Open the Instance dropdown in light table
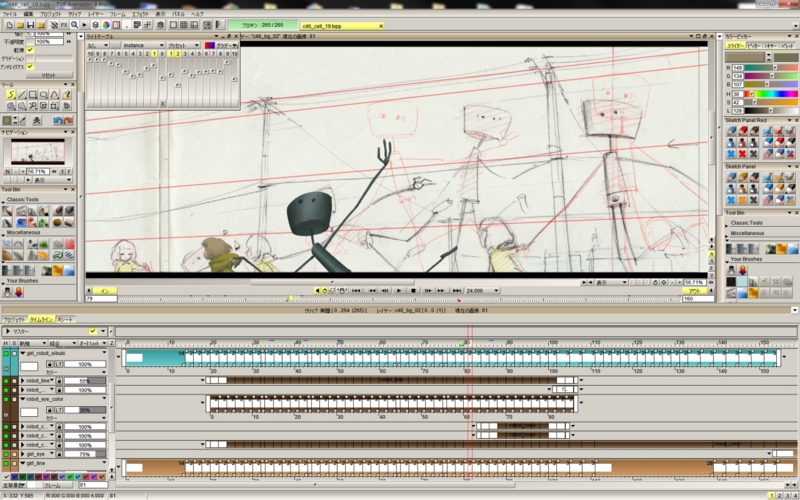This screenshot has height=500, width=800. coord(143,45)
